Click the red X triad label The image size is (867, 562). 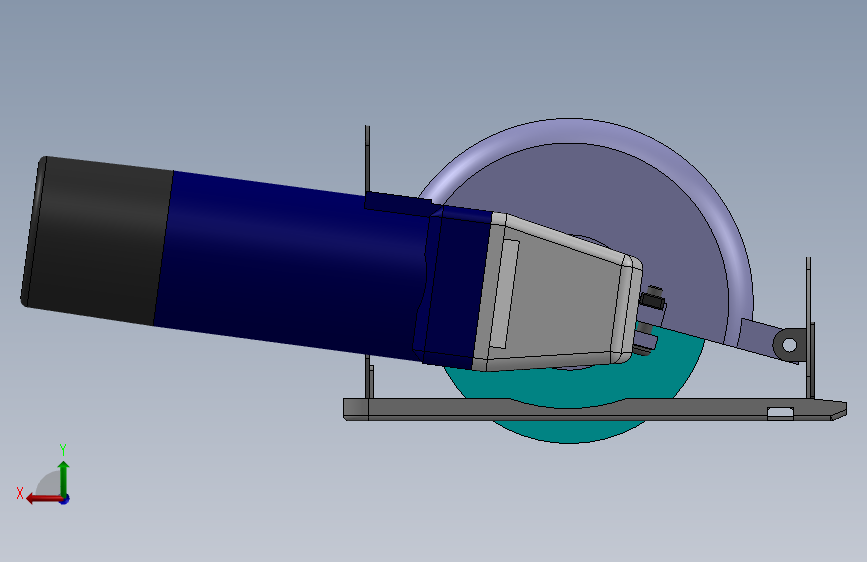(x=20, y=493)
